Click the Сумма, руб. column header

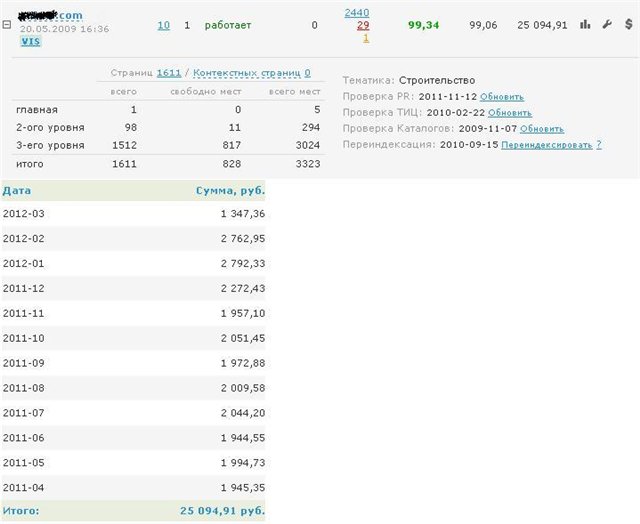pyautogui.click(x=230, y=190)
